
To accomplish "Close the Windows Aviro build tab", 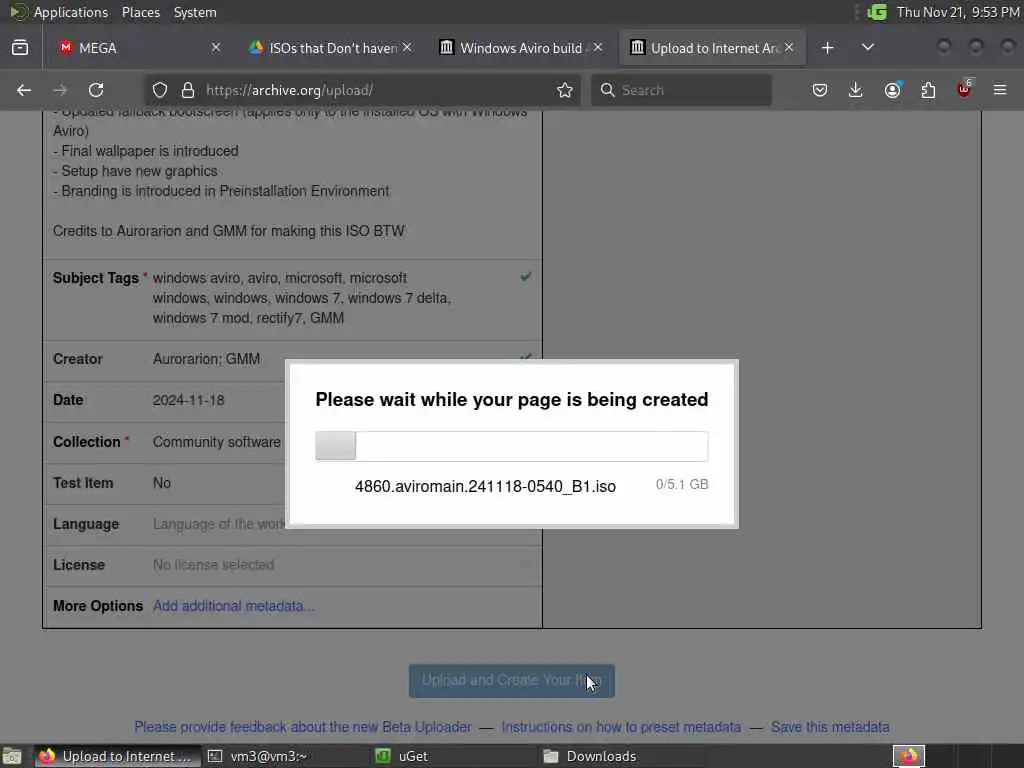I will (x=598, y=48).
